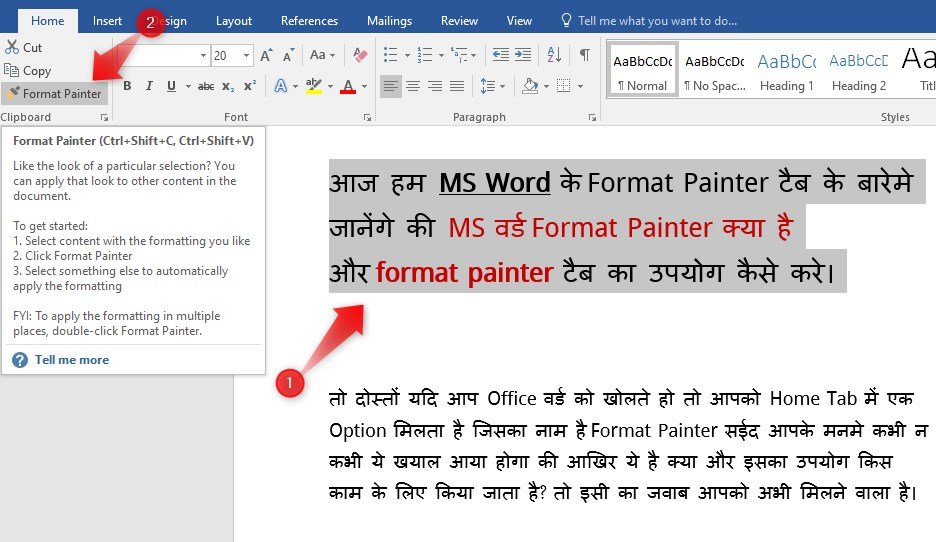Apply bullet list
The image size is (936, 542).
(390, 55)
